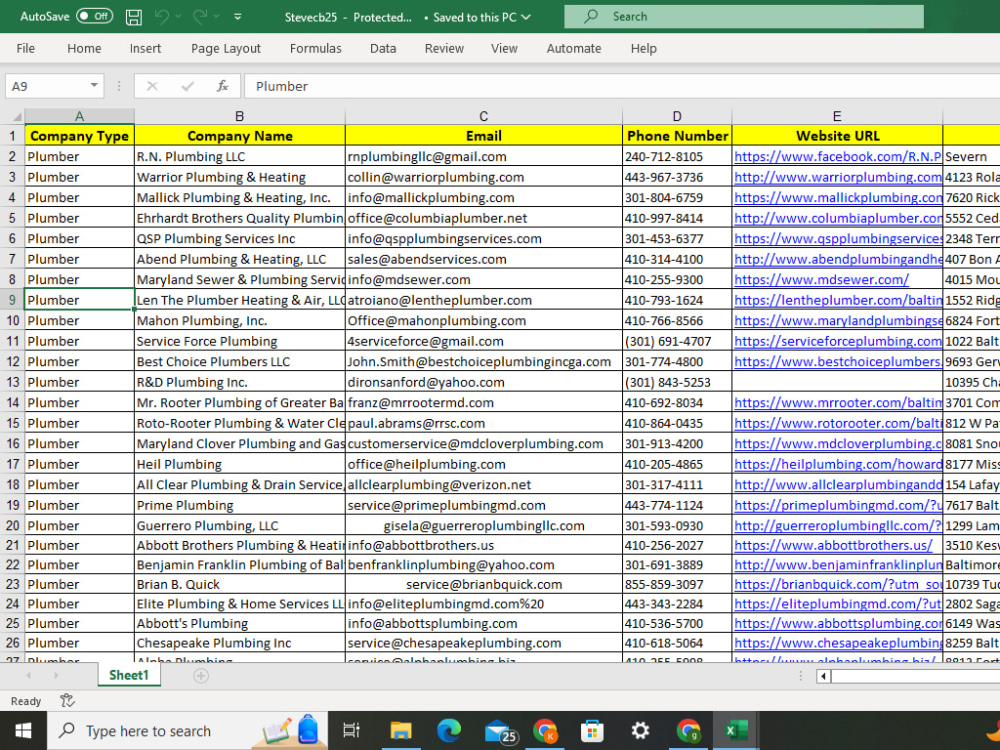Select column C header
The height and width of the screenshot is (750, 1000).
click(483, 116)
